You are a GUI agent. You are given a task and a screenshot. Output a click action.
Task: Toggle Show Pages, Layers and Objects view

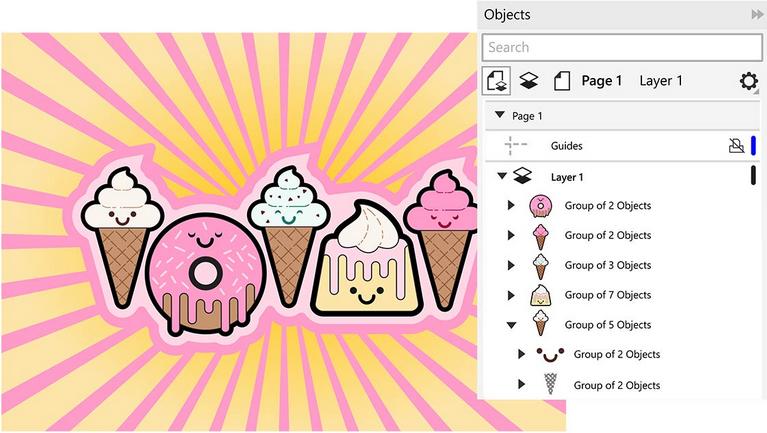(x=496, y=81)
